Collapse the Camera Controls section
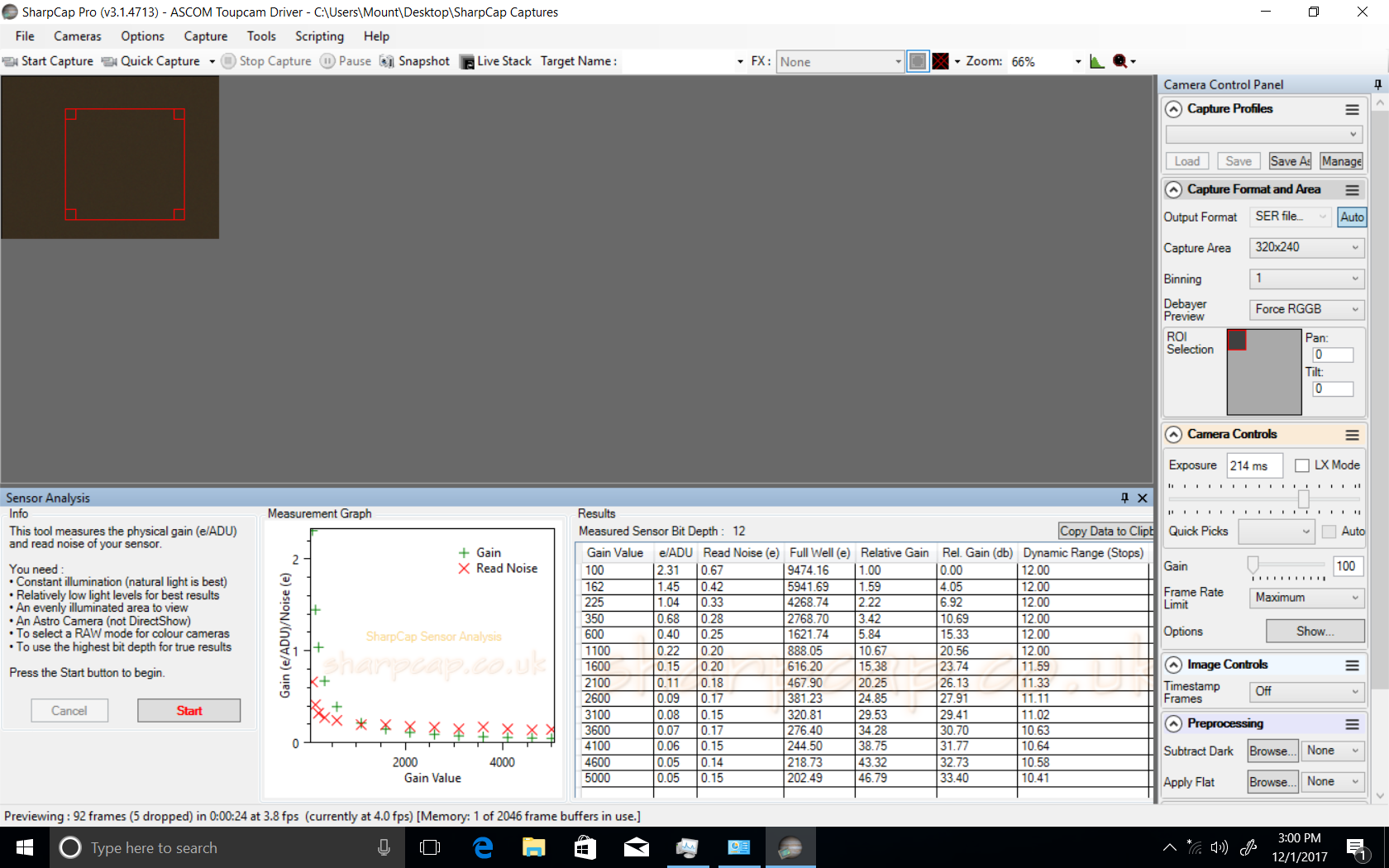1389x868 pixels. pyautogui.click(x=1173, y=435)
